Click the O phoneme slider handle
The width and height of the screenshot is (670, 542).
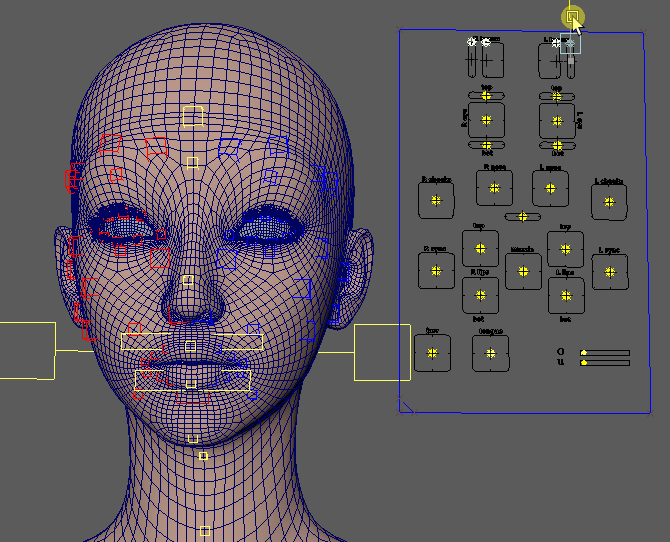(x=583, y=353)
